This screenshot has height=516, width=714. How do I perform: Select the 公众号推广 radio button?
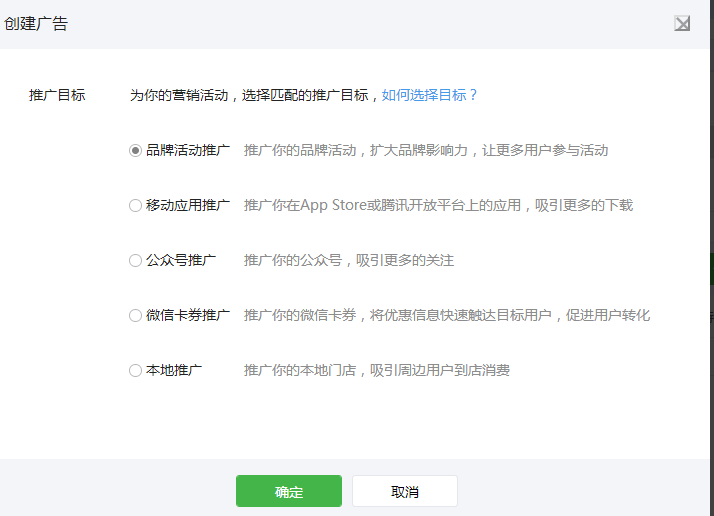pos(135,261)
